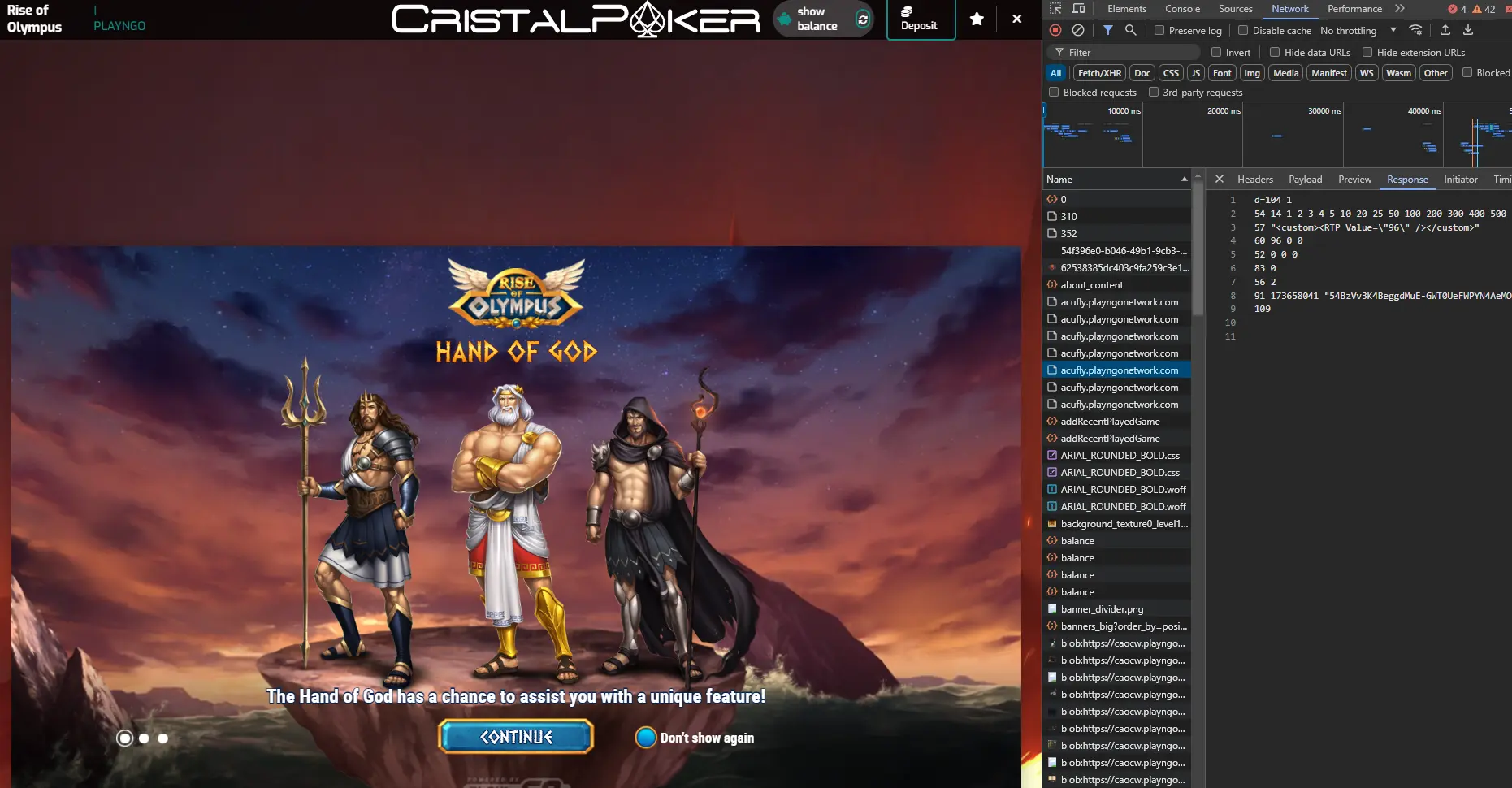The image size is (1512, 788).
Task: Open the Sources tab
Action: point(1235,9)
